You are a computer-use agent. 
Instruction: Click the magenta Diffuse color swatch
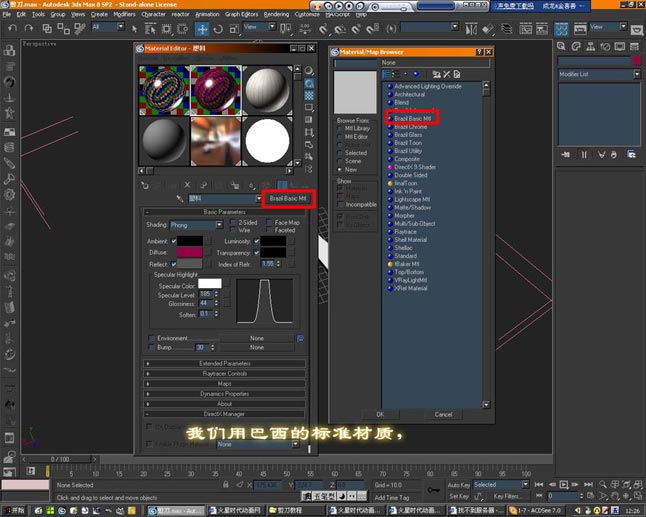click(190, 252)
